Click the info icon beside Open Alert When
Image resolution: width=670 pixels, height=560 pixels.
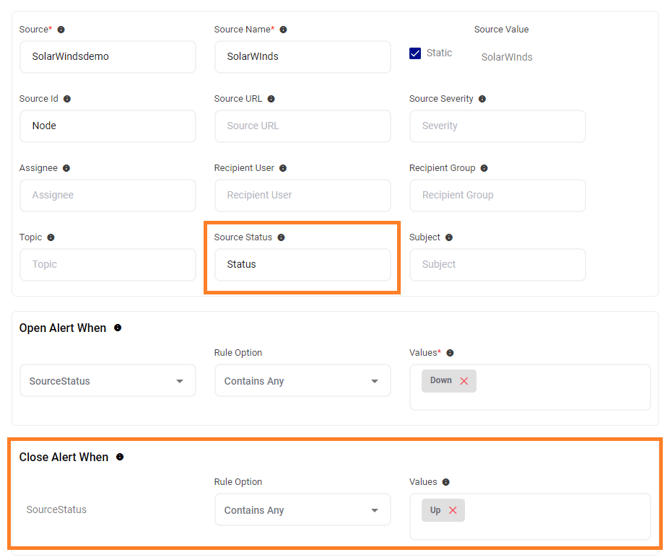(x=118, y=328)
